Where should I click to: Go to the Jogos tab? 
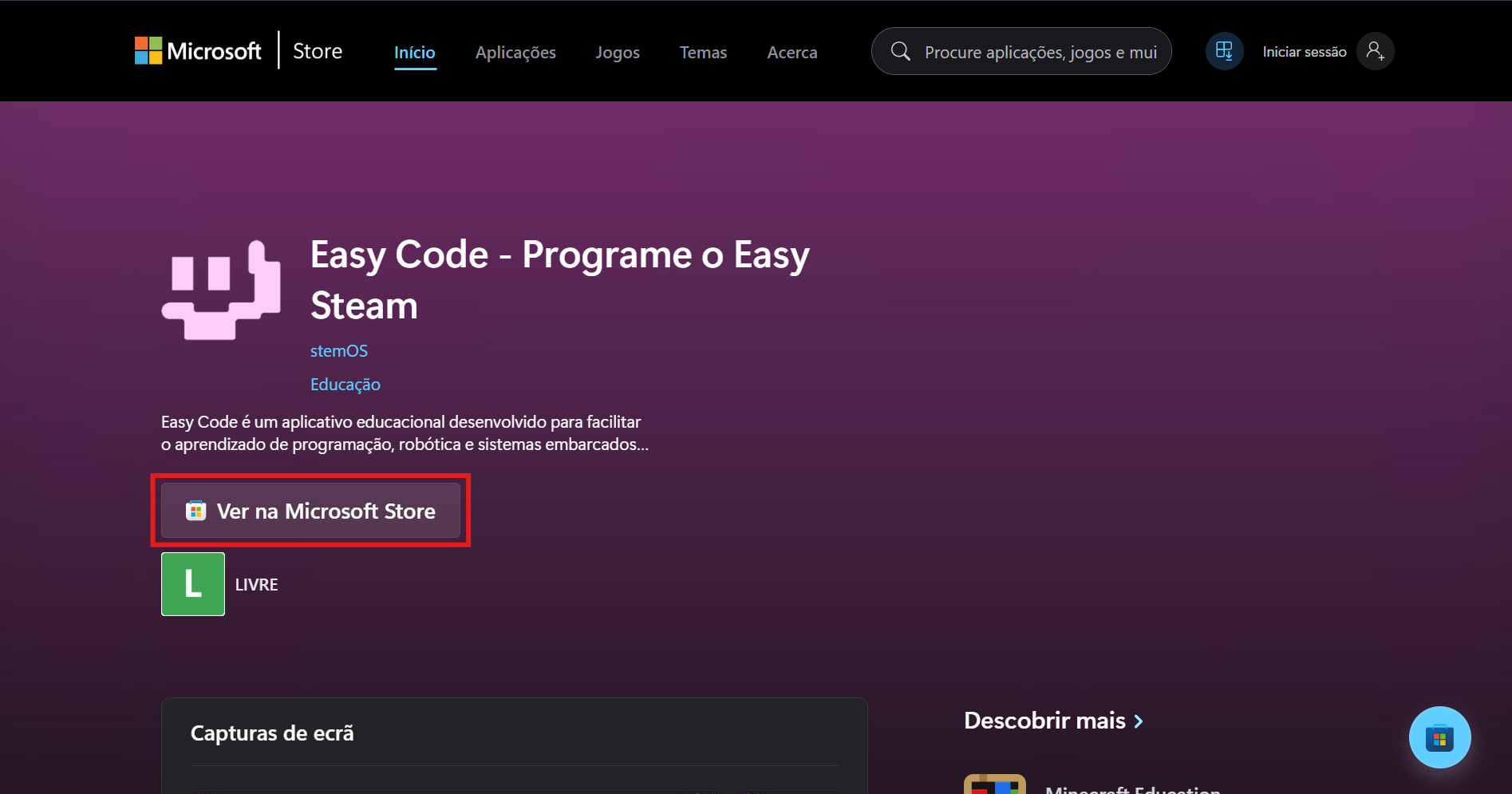click(618, 52)
